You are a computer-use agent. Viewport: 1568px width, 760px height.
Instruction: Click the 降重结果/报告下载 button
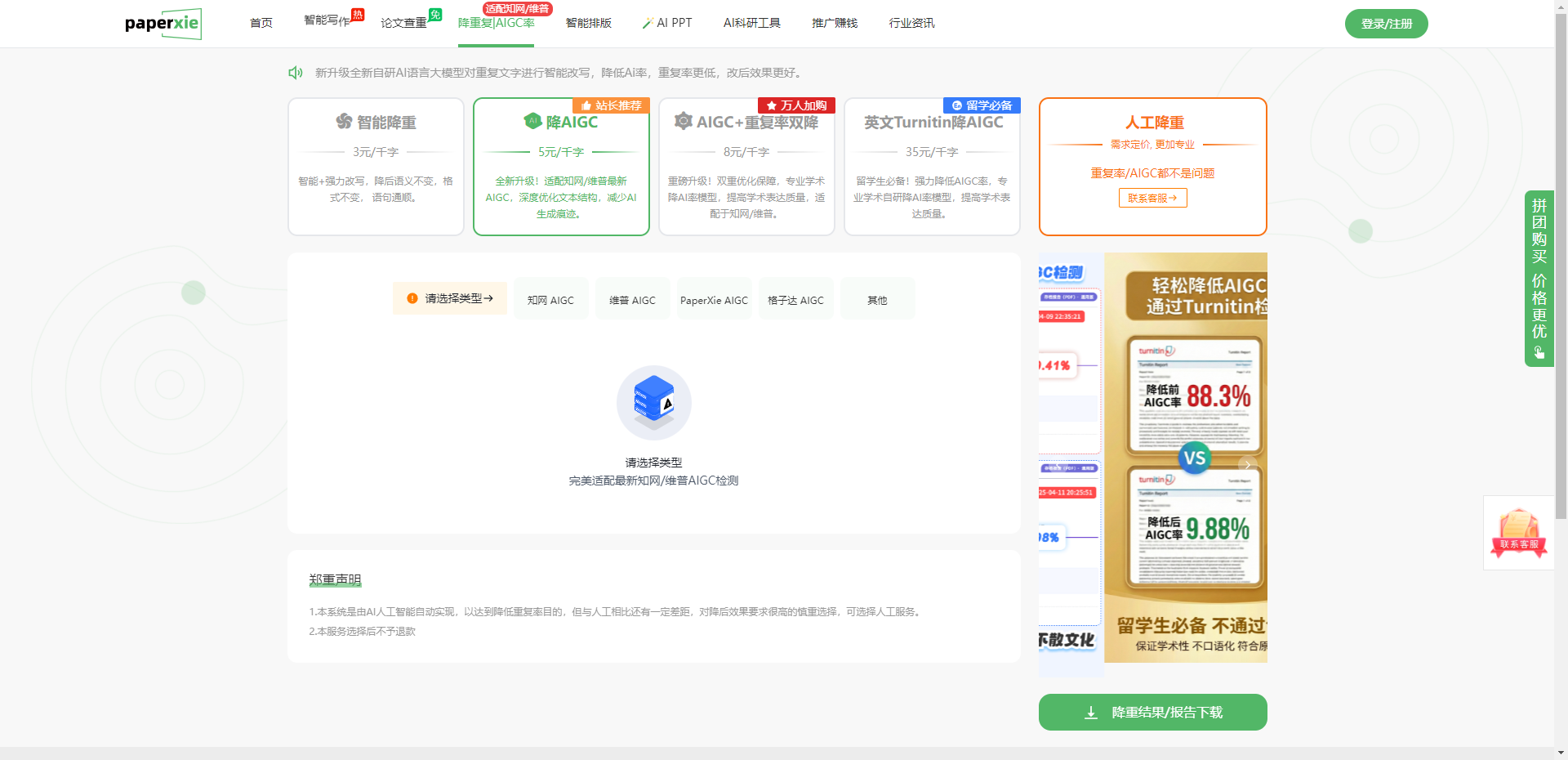click(1153, 713)
